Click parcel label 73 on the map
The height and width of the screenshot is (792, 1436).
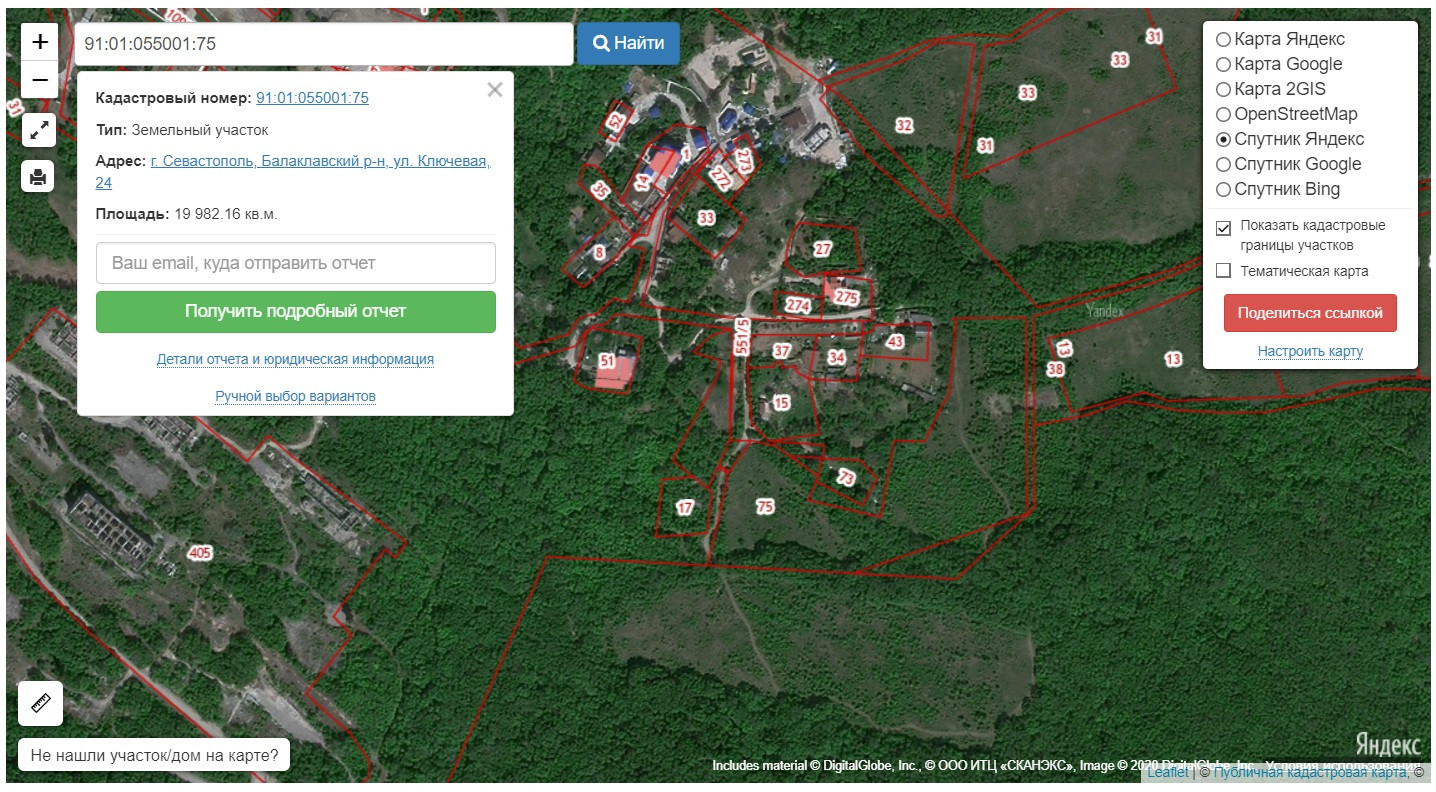coord(846,478)
